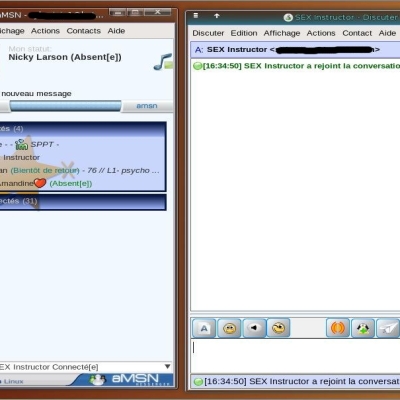Click the orange nudge button
The image size is (400, 400).
click(338, 328)
